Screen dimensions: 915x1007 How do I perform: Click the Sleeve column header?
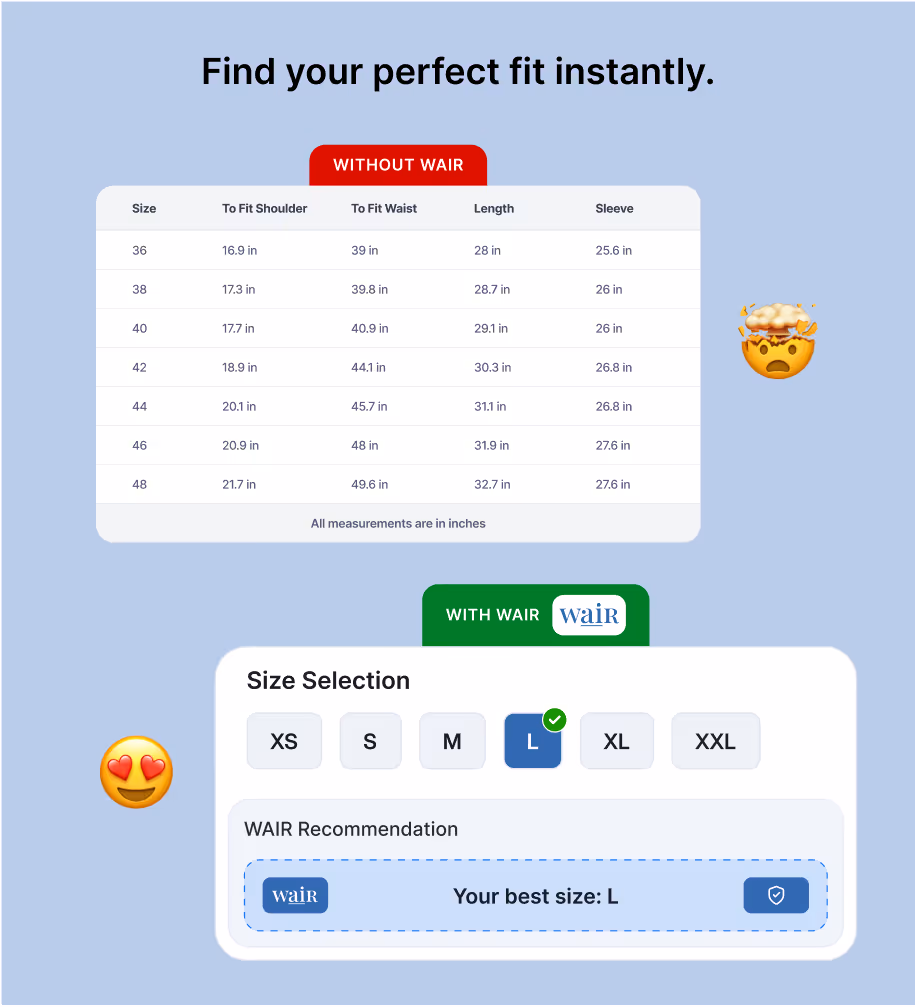point(614,208)
